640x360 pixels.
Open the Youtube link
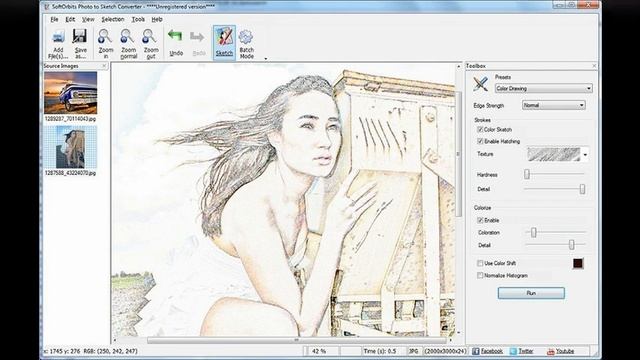pyautogui.click(x=565, y=351)
